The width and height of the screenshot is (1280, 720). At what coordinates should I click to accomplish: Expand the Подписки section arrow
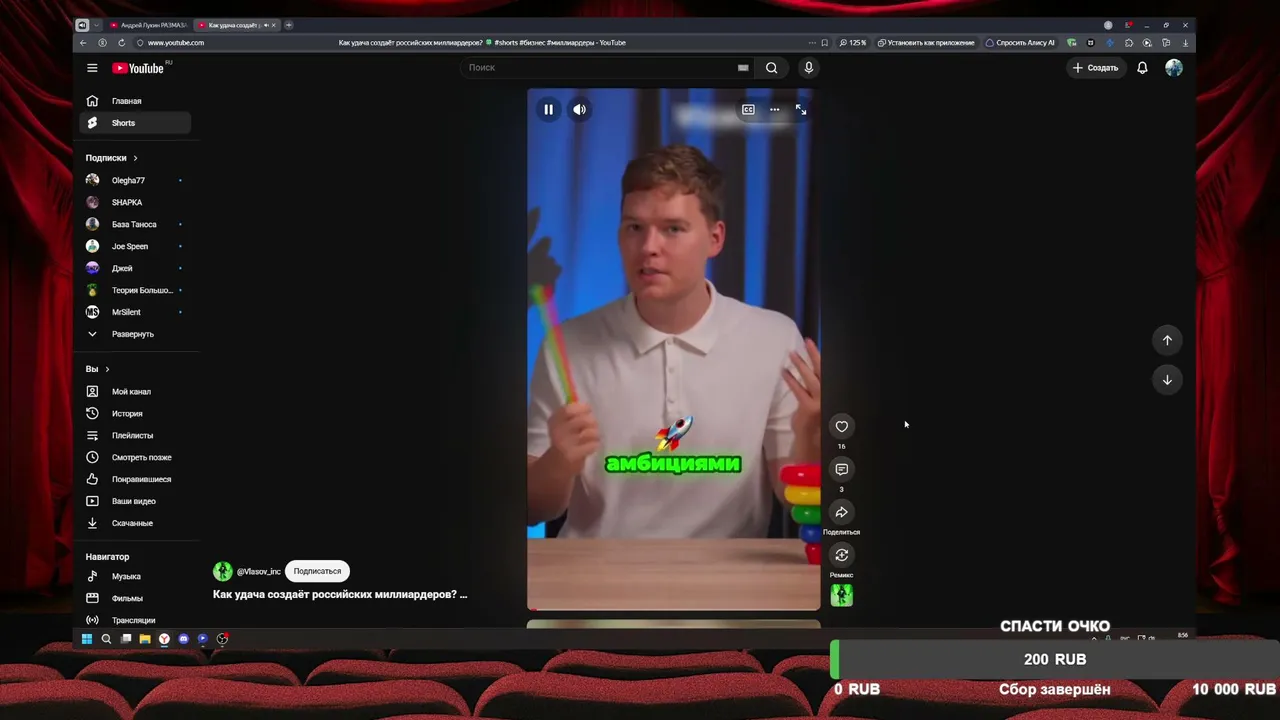(x=135, y=158)
